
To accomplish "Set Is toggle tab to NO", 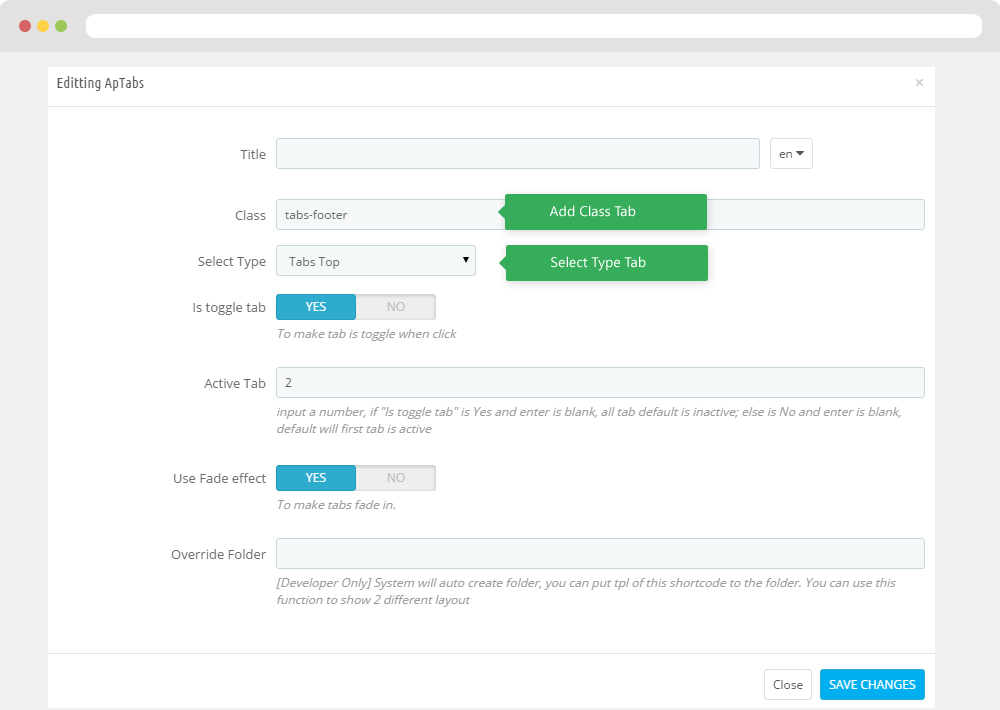I will pyautogui.click(x=395, y=307).
